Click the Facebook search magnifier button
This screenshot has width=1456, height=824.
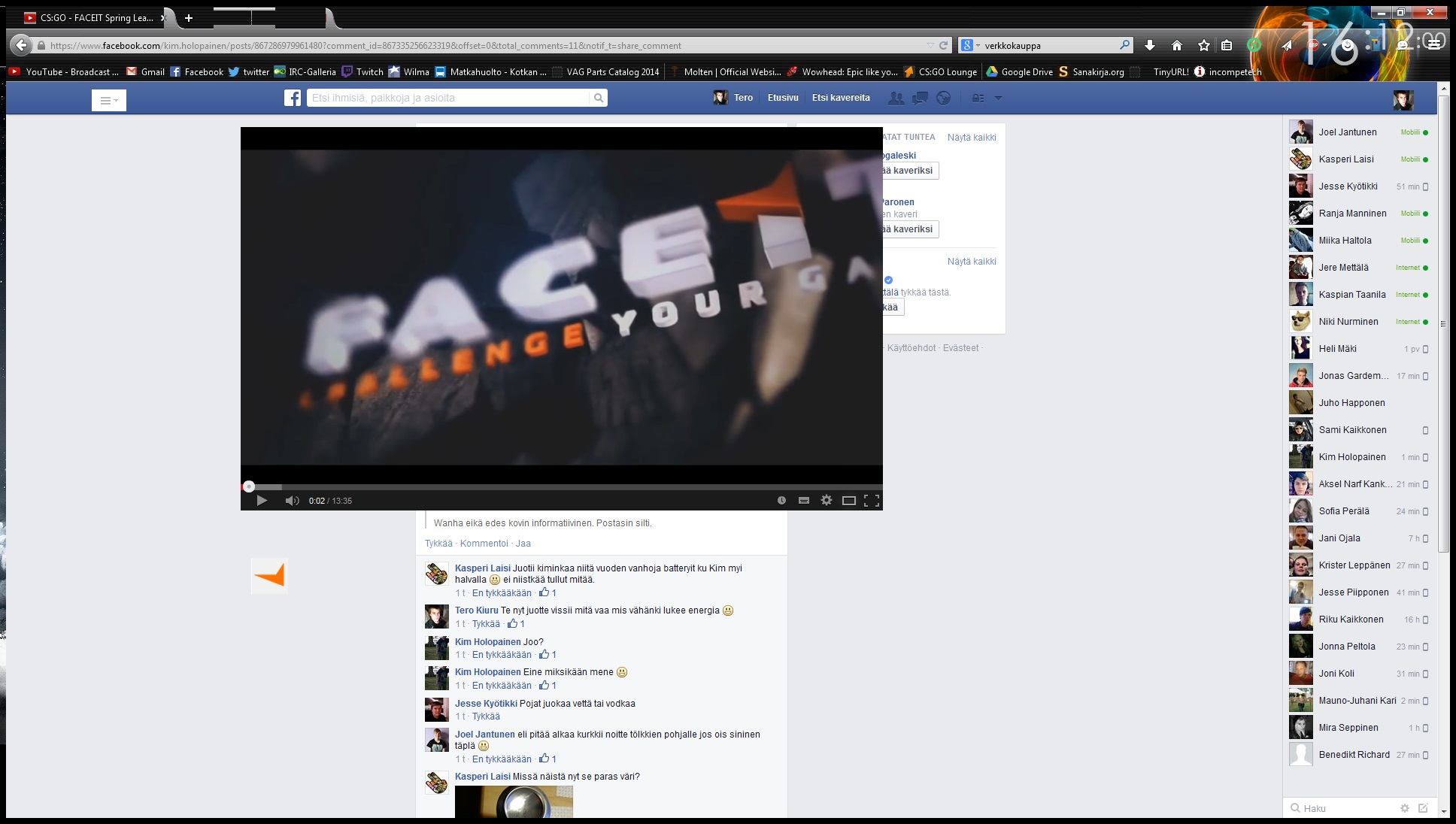[x=599, y=98]
